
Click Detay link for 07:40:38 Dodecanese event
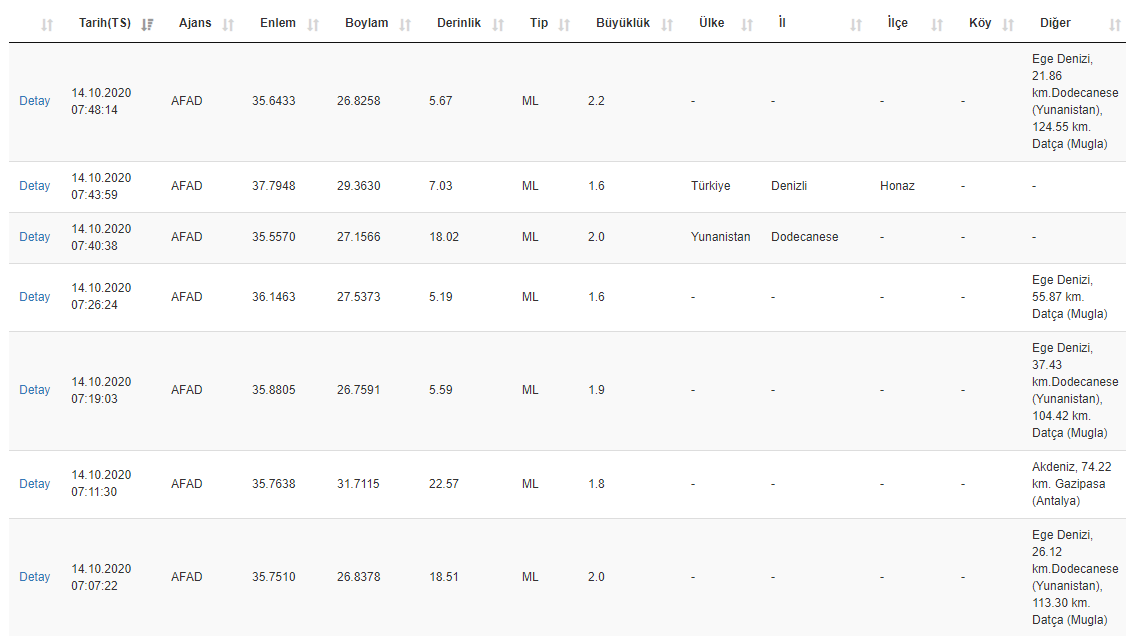coord(34,237)
